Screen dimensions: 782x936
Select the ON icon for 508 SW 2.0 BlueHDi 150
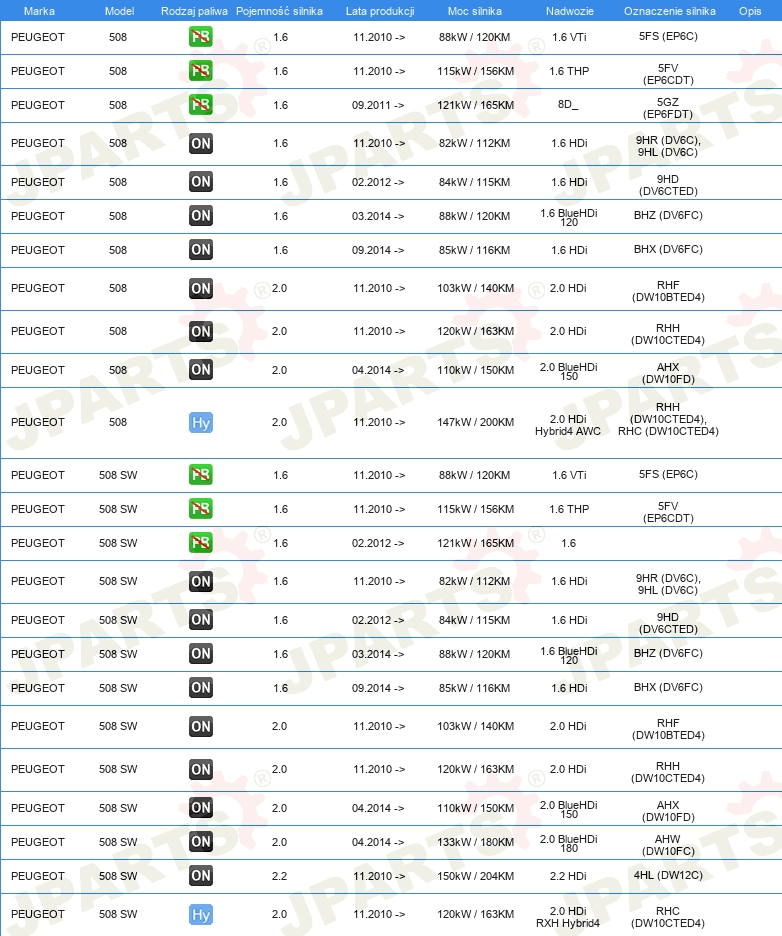point(201,808)
